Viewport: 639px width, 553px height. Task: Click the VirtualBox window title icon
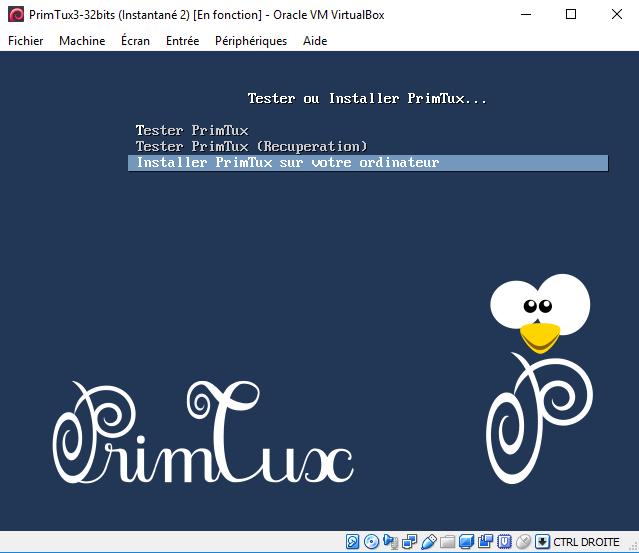(x=16, y=15)
